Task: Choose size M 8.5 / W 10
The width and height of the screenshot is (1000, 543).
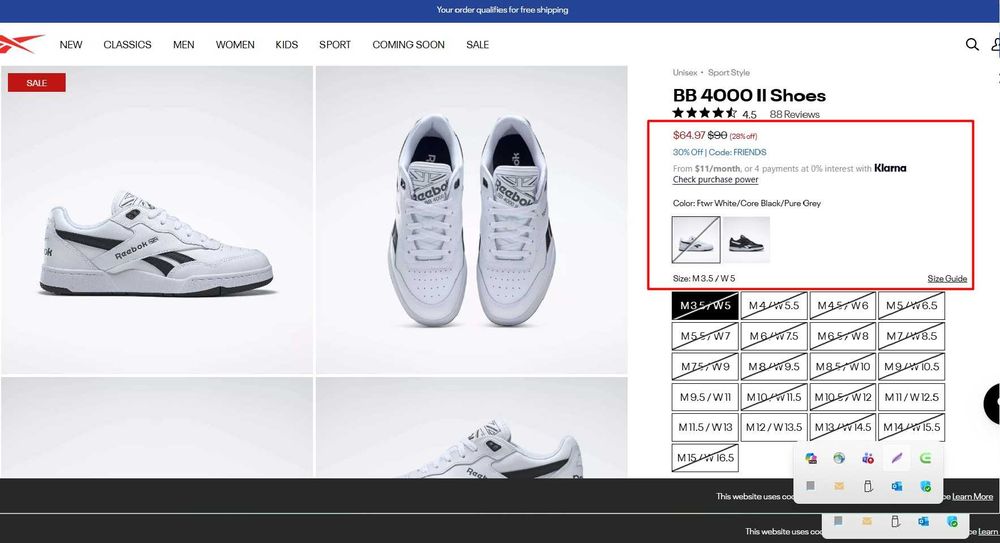Action: click(x=842, y=367)
